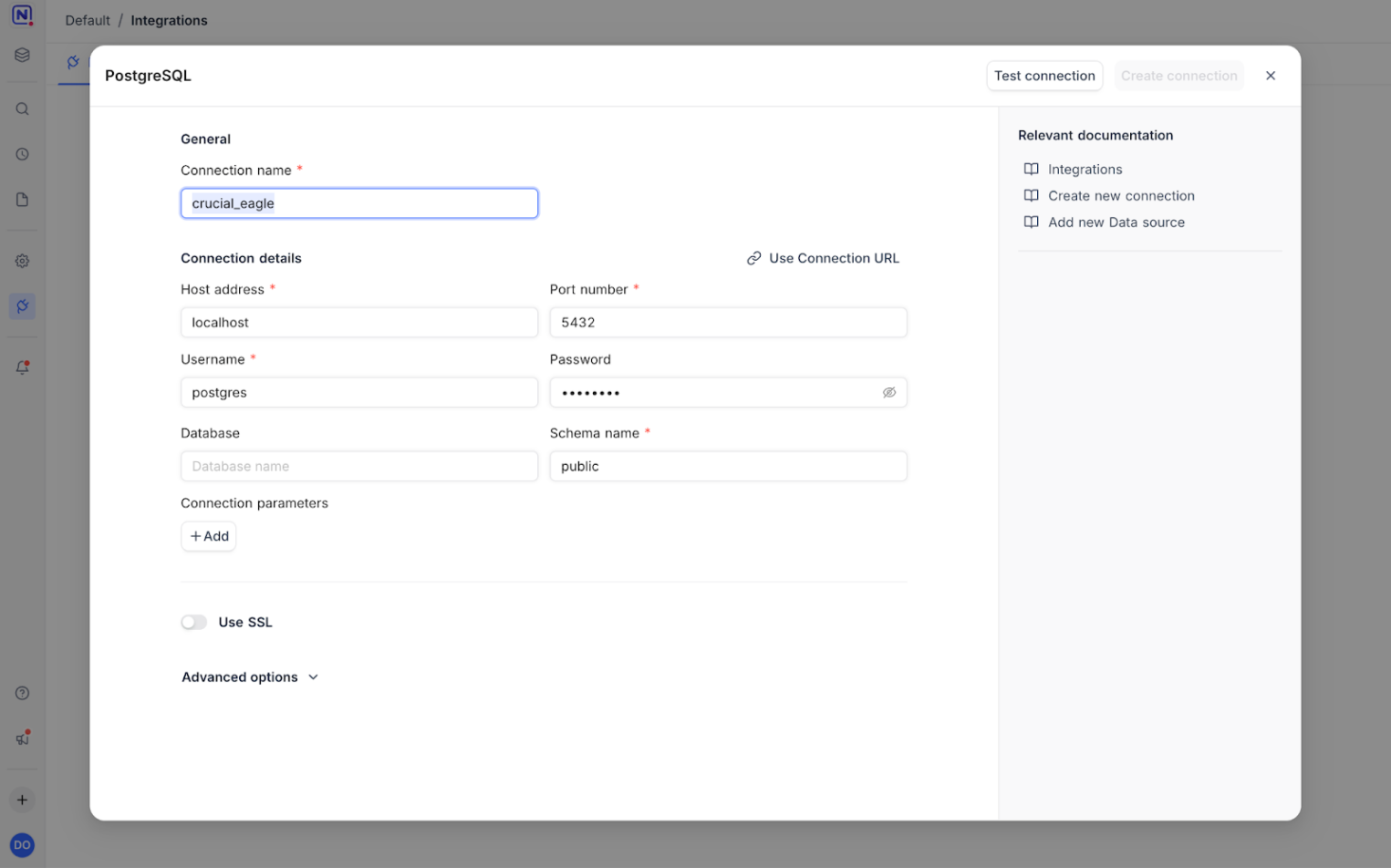
Task: Open Create new connection documentation link
Action: pos(1120,196)
